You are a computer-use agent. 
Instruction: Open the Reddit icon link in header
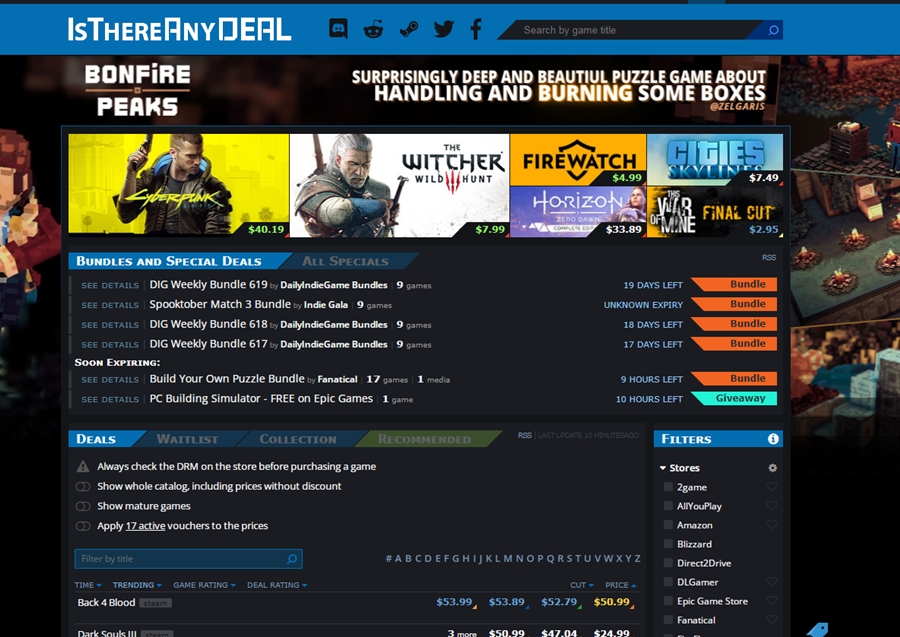(373, 29)
